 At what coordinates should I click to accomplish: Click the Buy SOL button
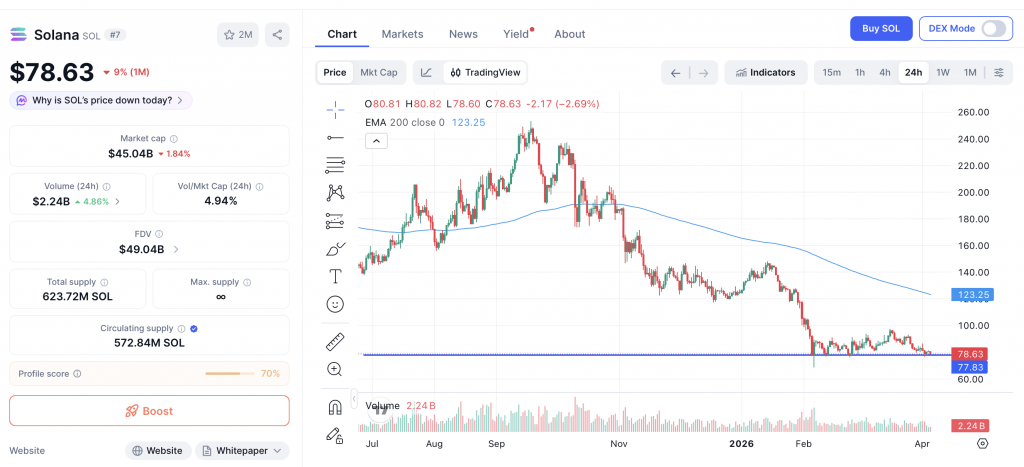click(881, 28)
